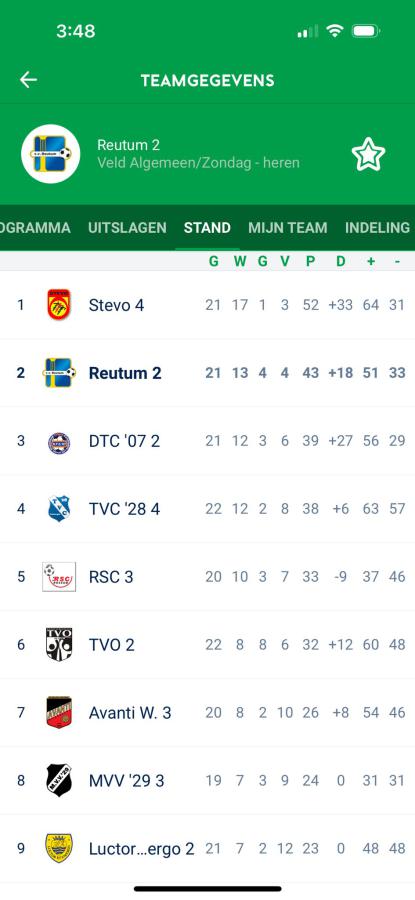Switch to the Mijn Team tab

tap(288, 228)
